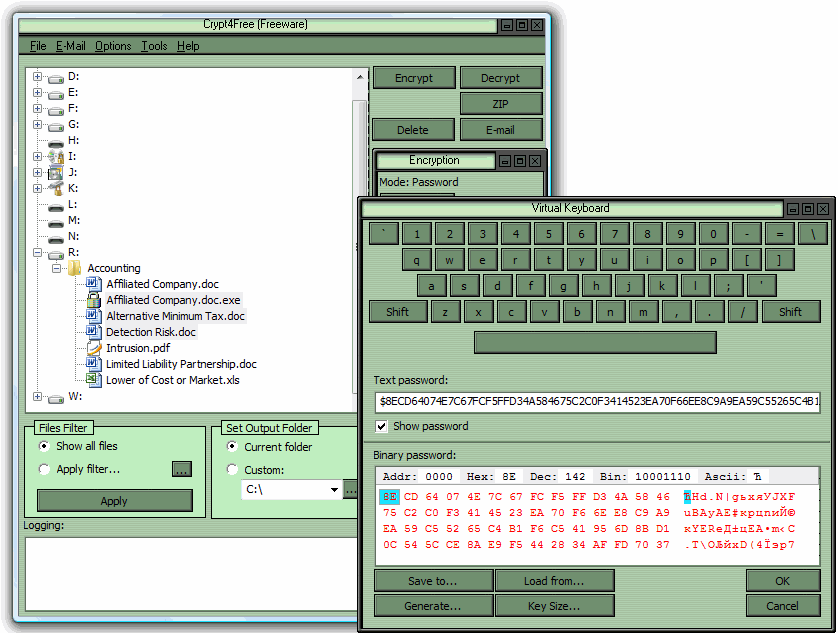Click the I: drive icon
Image resolution: width=838 pixels, height=633 pixels.
(56, 157)
